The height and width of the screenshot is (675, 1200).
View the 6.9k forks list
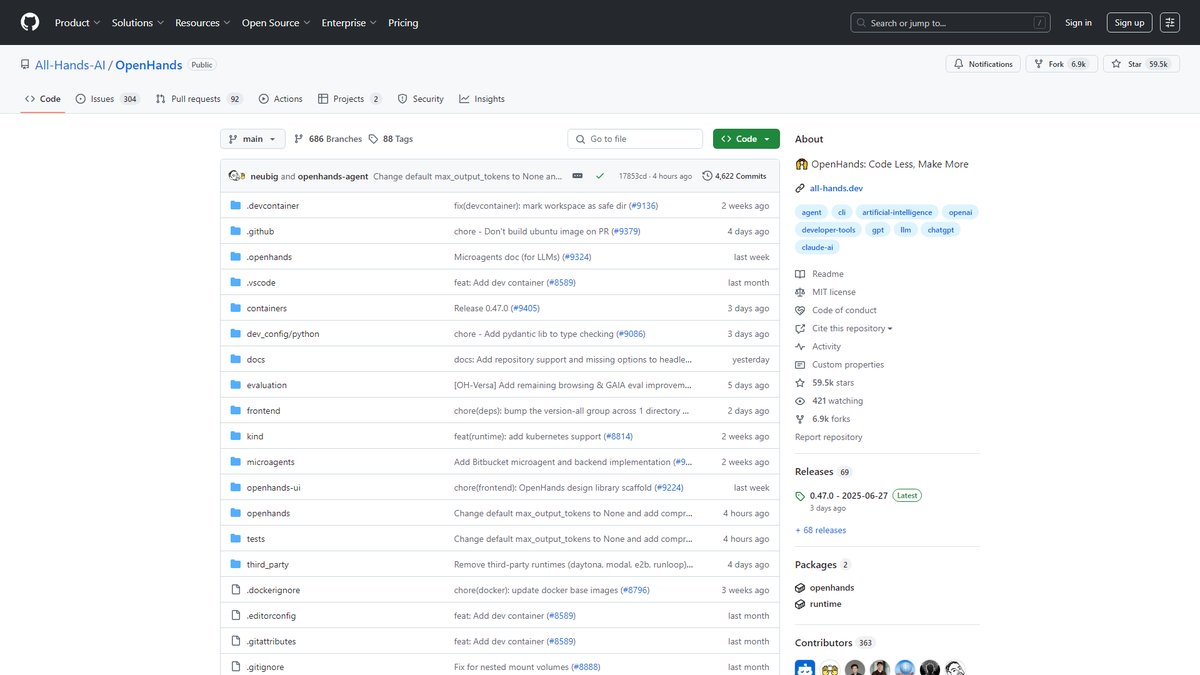click(830, 419)
